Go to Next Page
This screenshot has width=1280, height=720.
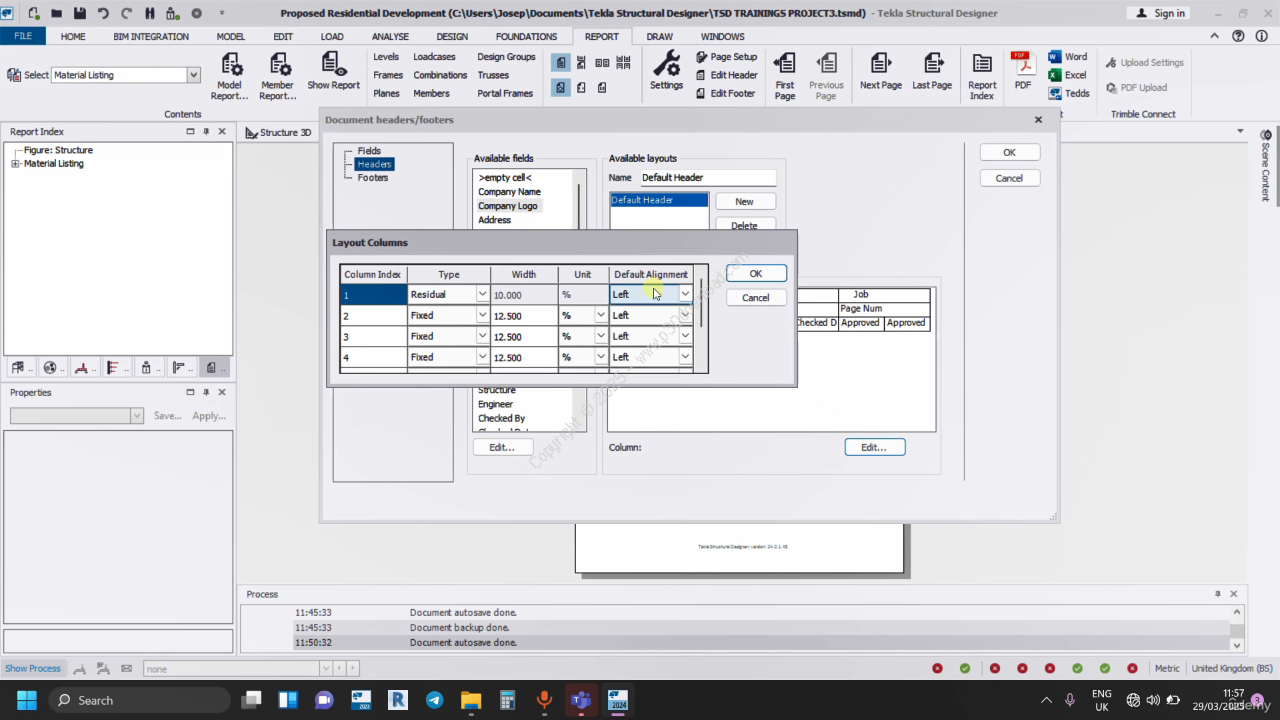[880, 68]
